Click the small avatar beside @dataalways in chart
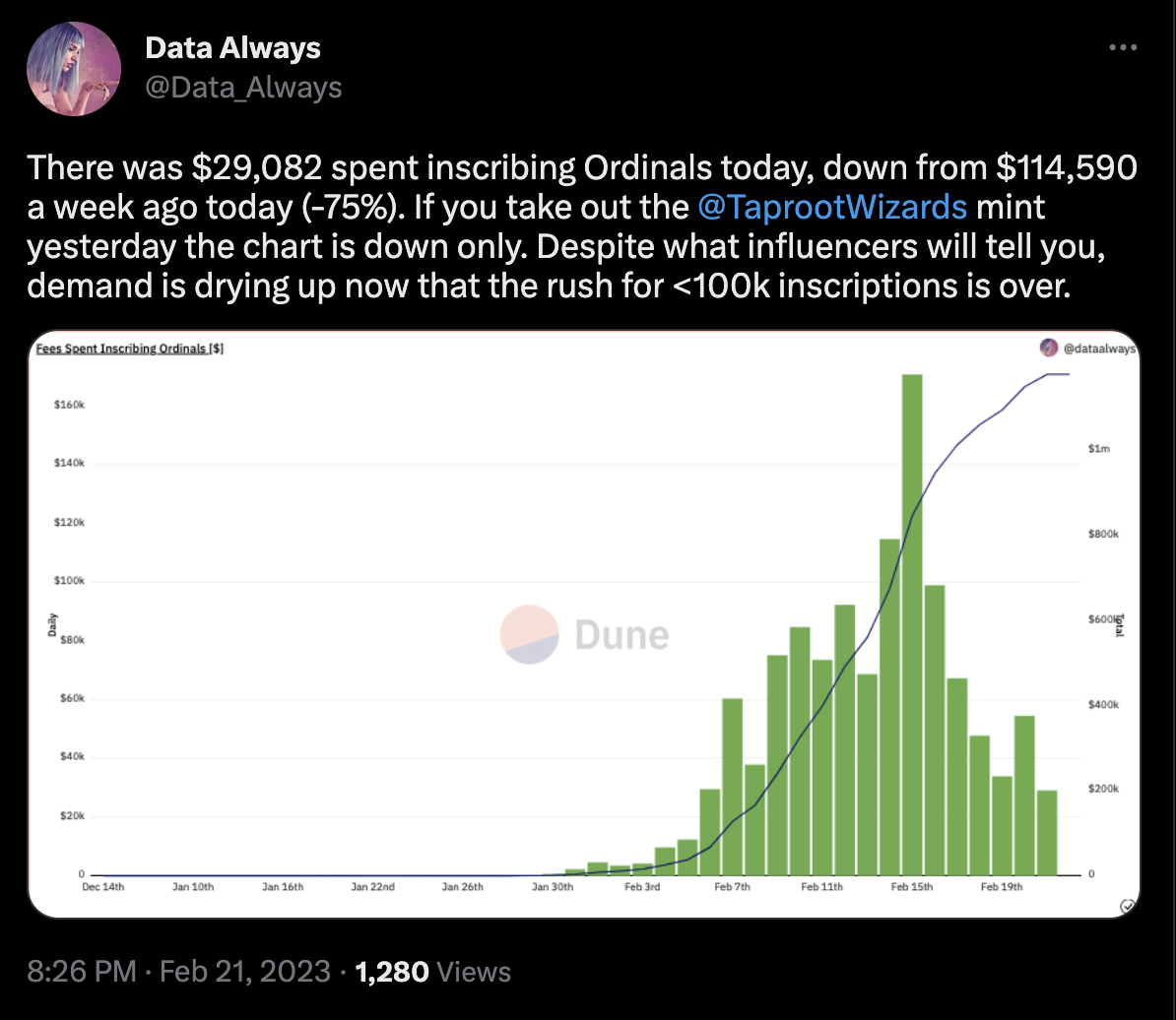The width and height of the screenshot is (1176, 1020). 1050,348
